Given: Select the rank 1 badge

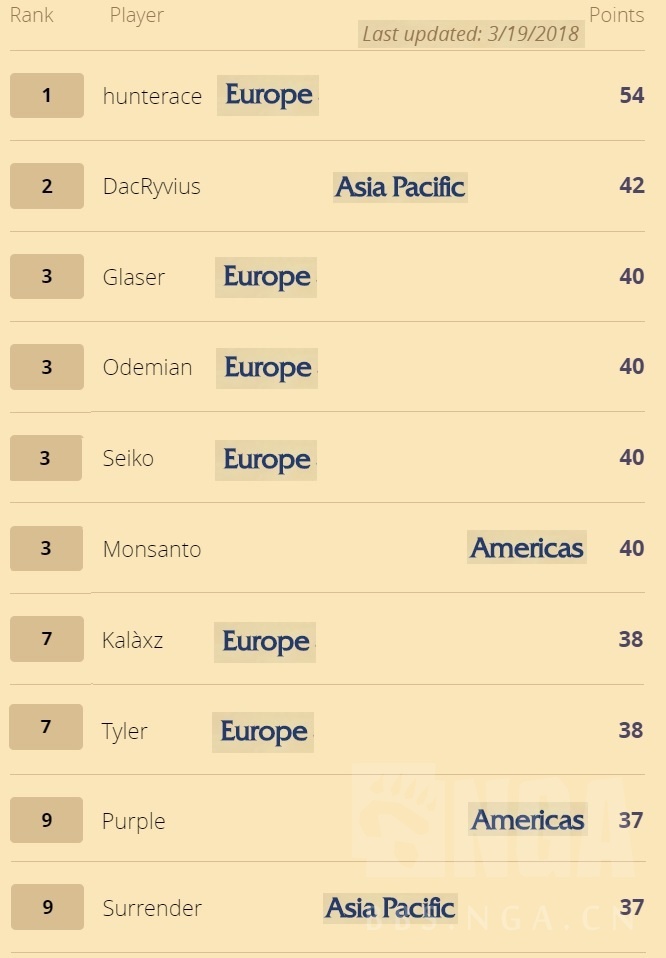Looking at the screenshot, I should tap(47, 95).
